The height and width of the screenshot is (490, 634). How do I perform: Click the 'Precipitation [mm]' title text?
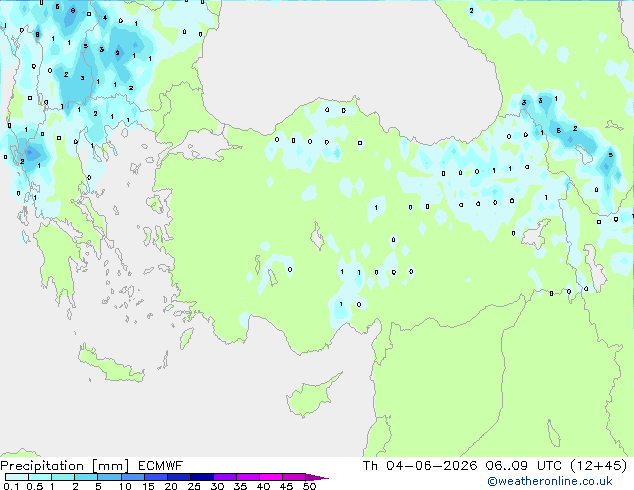click(x=65, y=466)
